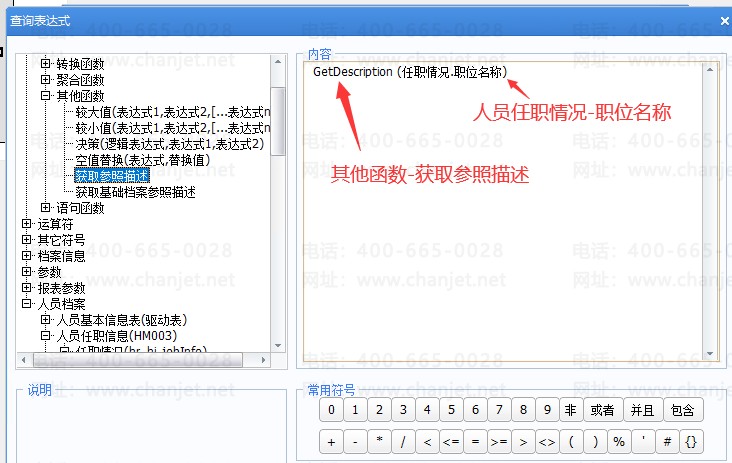This screenshot has width=732, height=463.
Task: Insert the multiplication (*) symbol
Action: click(379, 440)
